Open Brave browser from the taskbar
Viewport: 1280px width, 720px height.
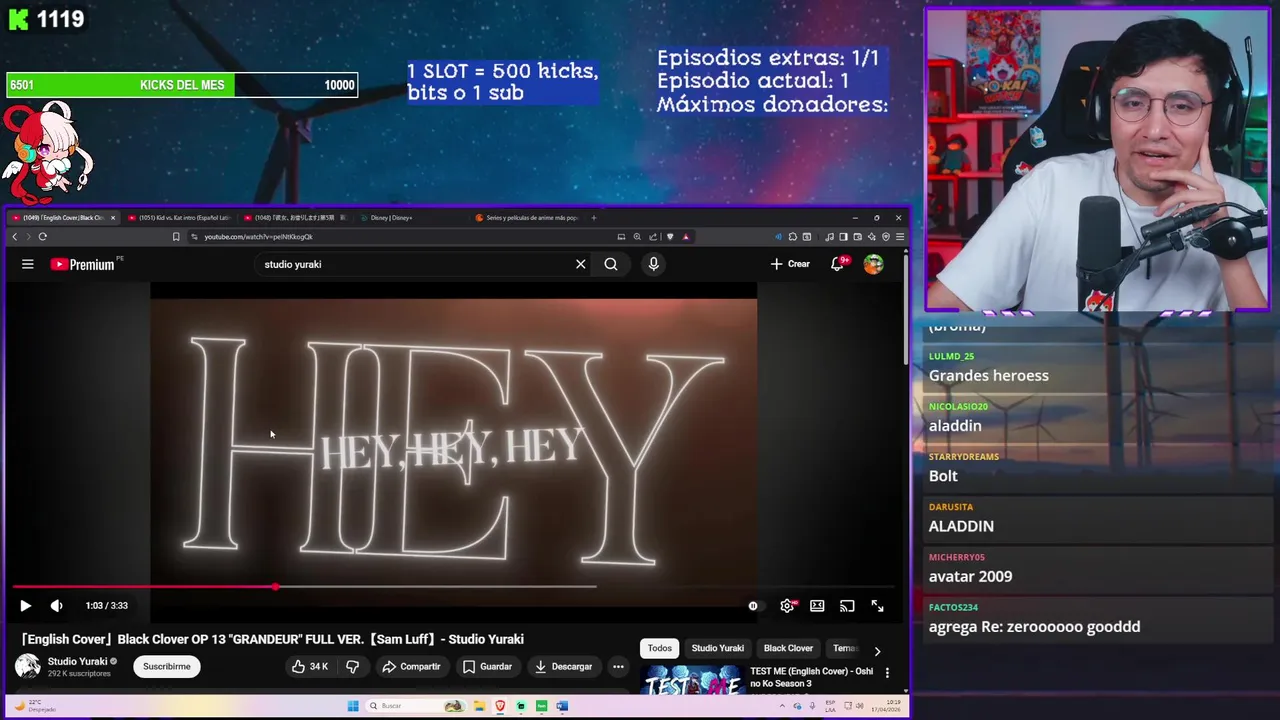[x=500, y=706]
